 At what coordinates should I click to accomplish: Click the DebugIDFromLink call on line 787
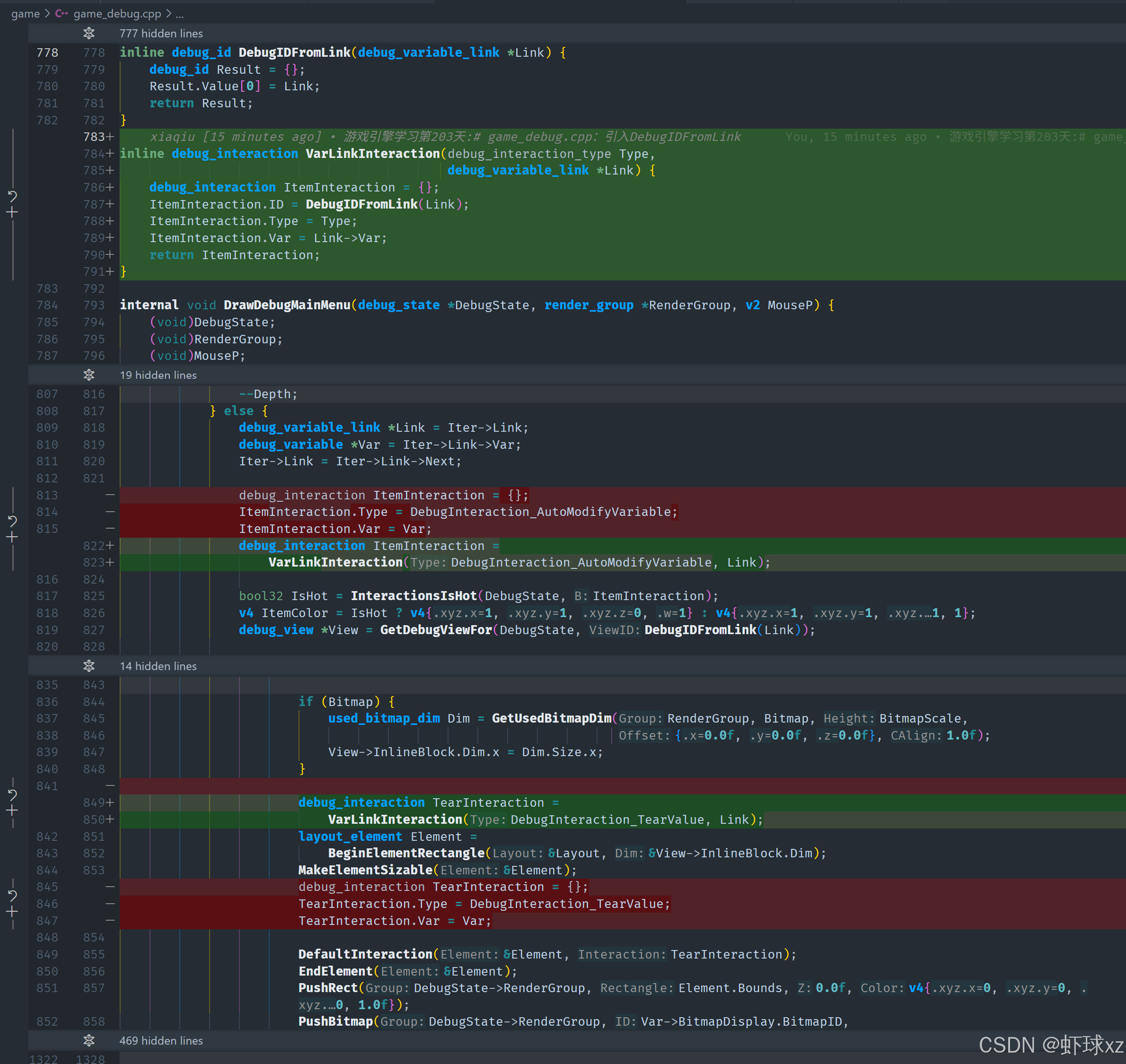361,204
